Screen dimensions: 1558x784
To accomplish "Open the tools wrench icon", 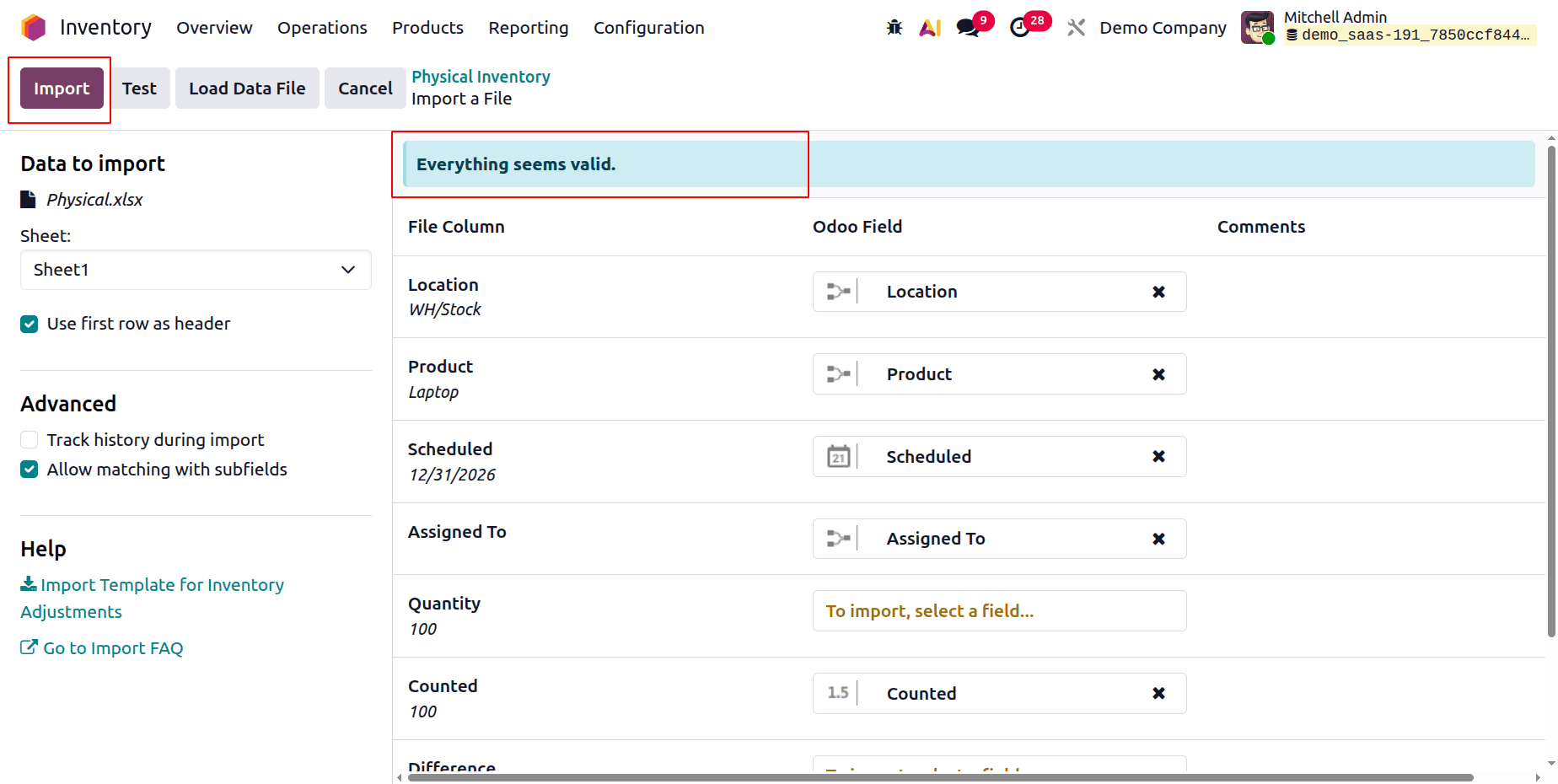I will coord(1076,27).
